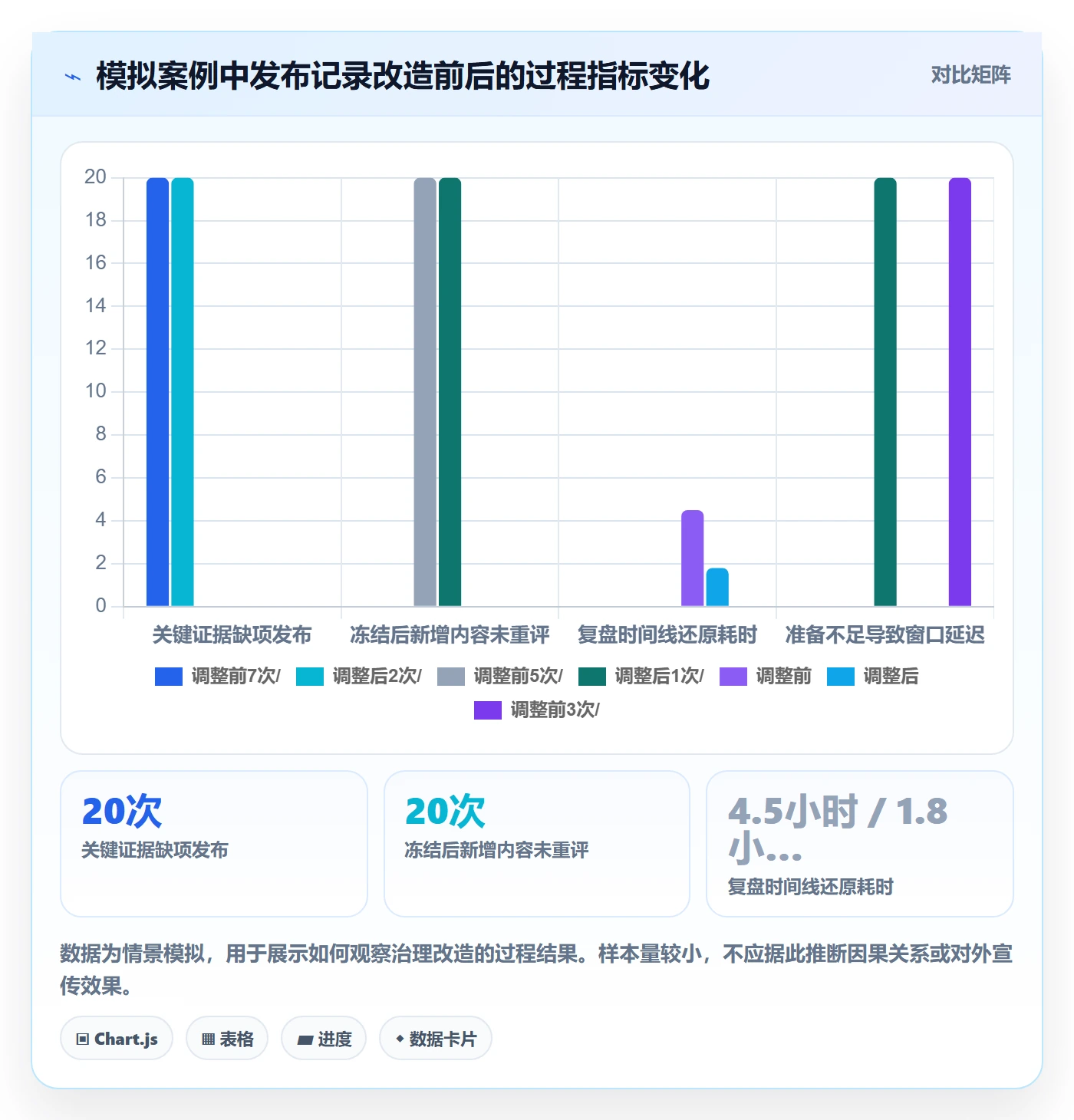The width and height of the screenshot is (1074, 1120).
Task: Select the Chart.js tag
Action: point(117,1039)
